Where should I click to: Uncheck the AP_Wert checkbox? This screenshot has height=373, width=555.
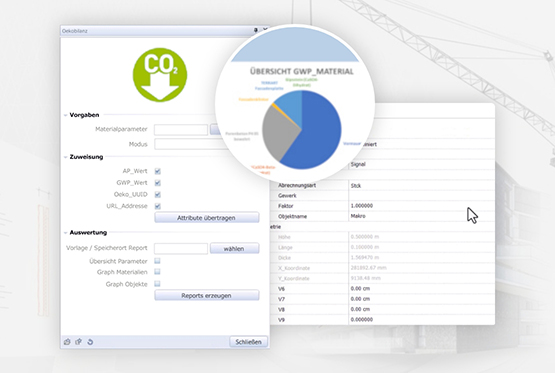click(x=158, y=171)
